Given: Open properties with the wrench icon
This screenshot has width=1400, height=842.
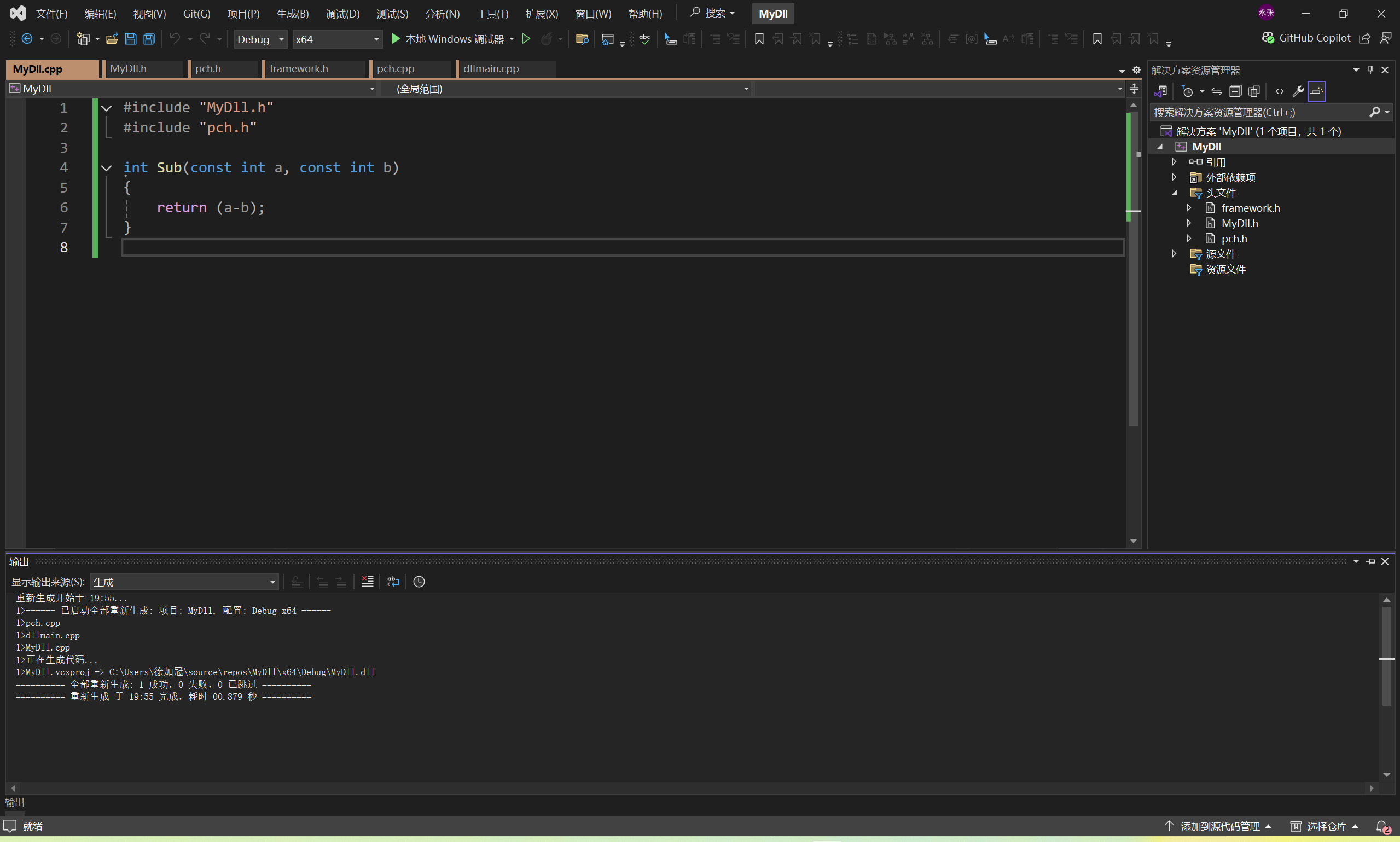Looking at the screenshot, I should (x=1298, y=91).
